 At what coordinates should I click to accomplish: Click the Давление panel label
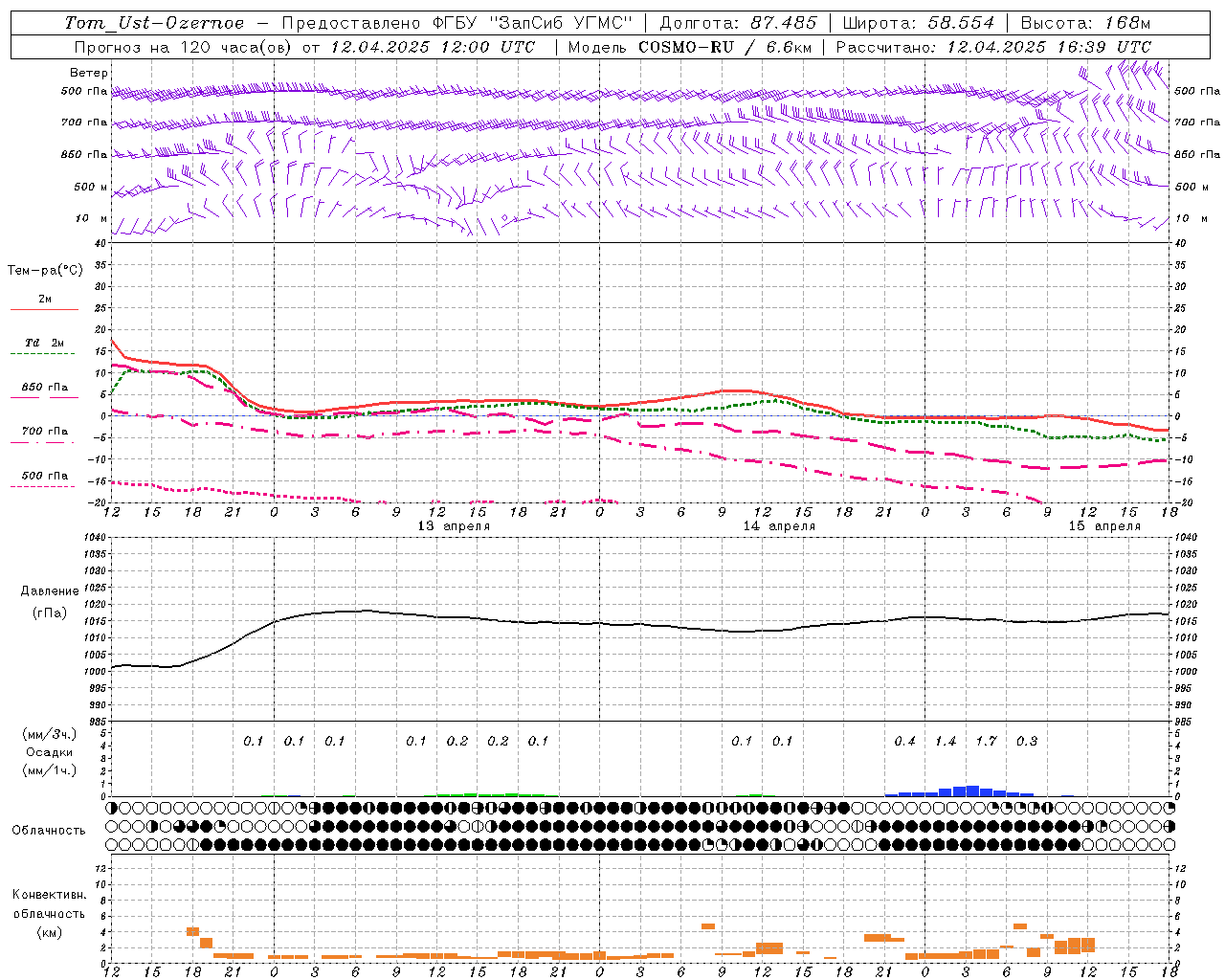tap(50, 591)
